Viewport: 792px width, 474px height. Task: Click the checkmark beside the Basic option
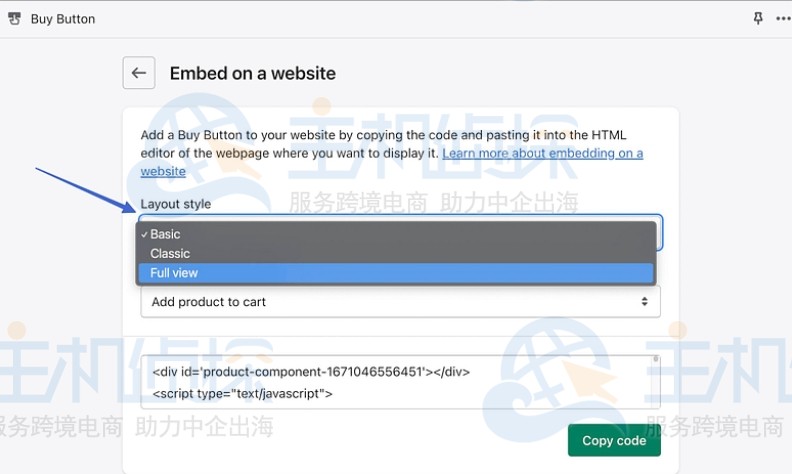(x=144, y=234)
